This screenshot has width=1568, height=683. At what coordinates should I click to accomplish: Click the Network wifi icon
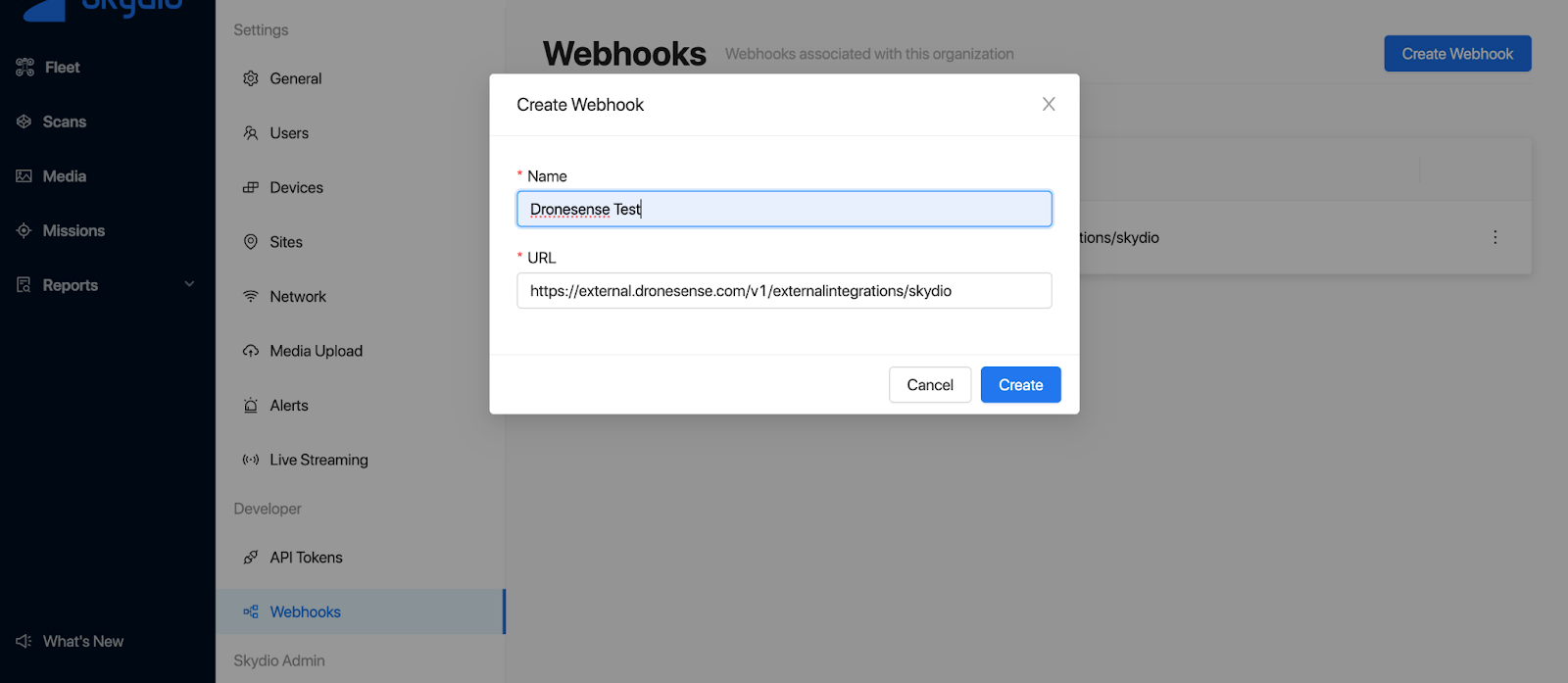click(251, 296)
